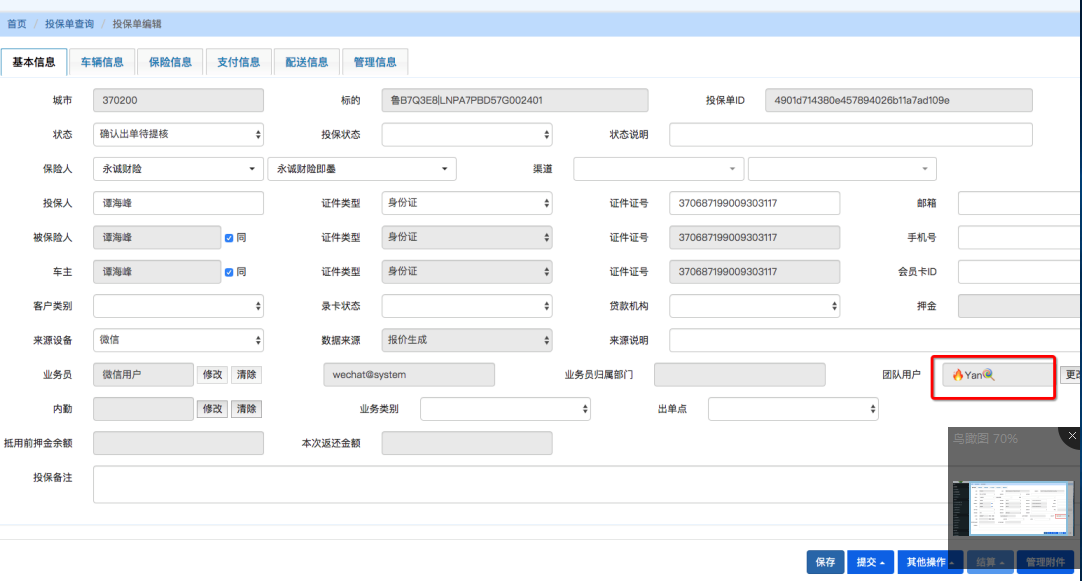Open the 提交 button menu
1082x581 pixels.
(869, 562)
